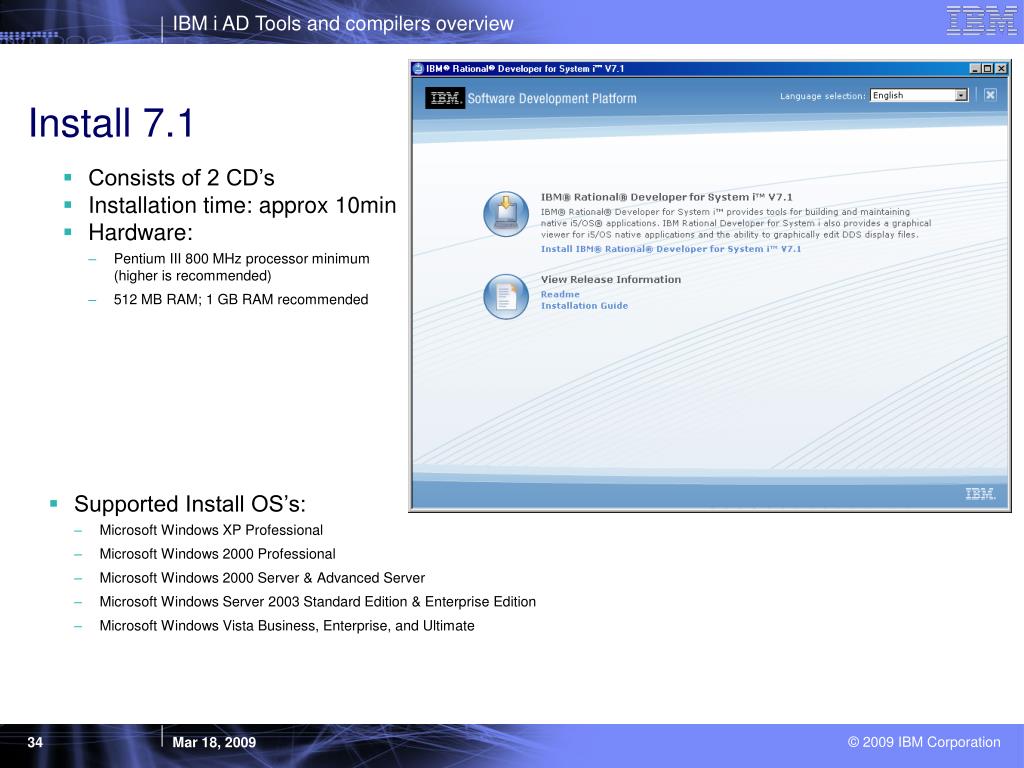The width and height of the screenshot is (1024, 768).
Task: Click the document icon beside View Release Information
Action: point(505,296)
